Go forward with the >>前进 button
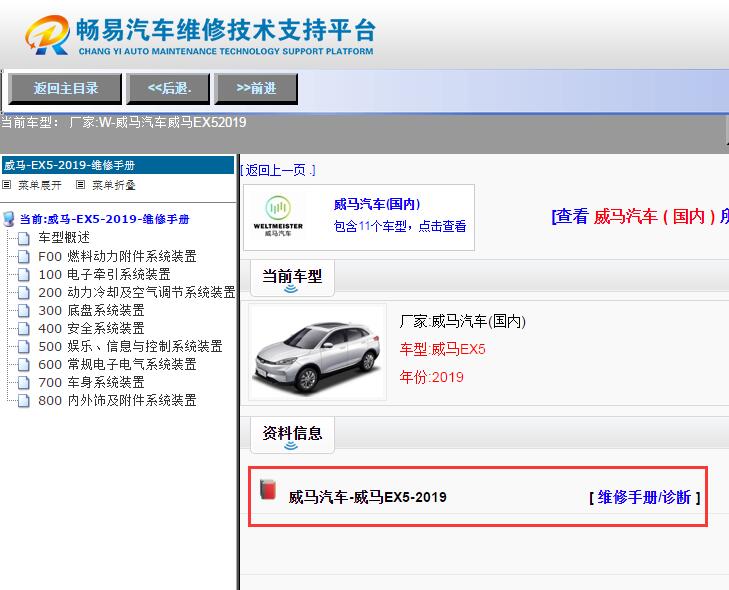The height and width of the screenshot is (590, 729). pos(256,88)
